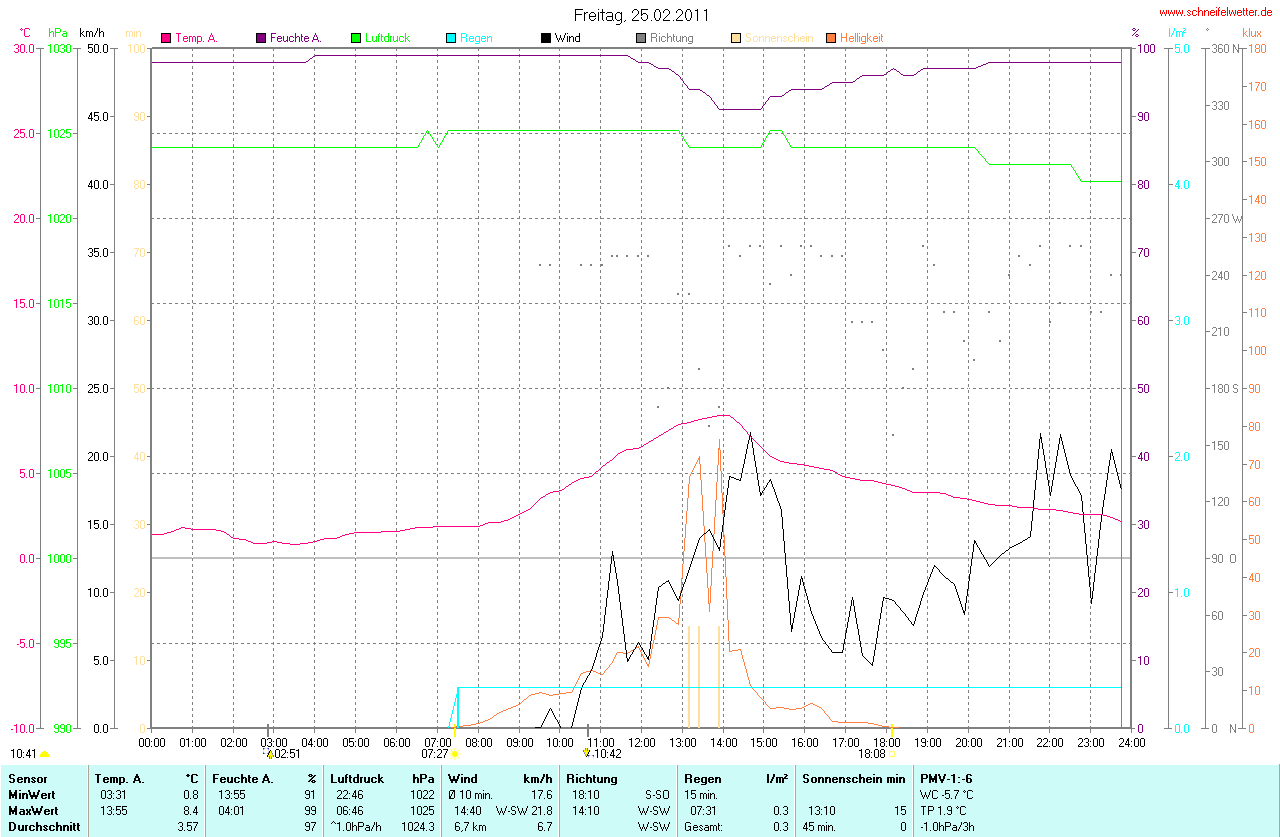Viewport: 1280px width, 837px height.
Task: Click the MinWert row label
Action: pyautogui.click(x=31, y=795)
